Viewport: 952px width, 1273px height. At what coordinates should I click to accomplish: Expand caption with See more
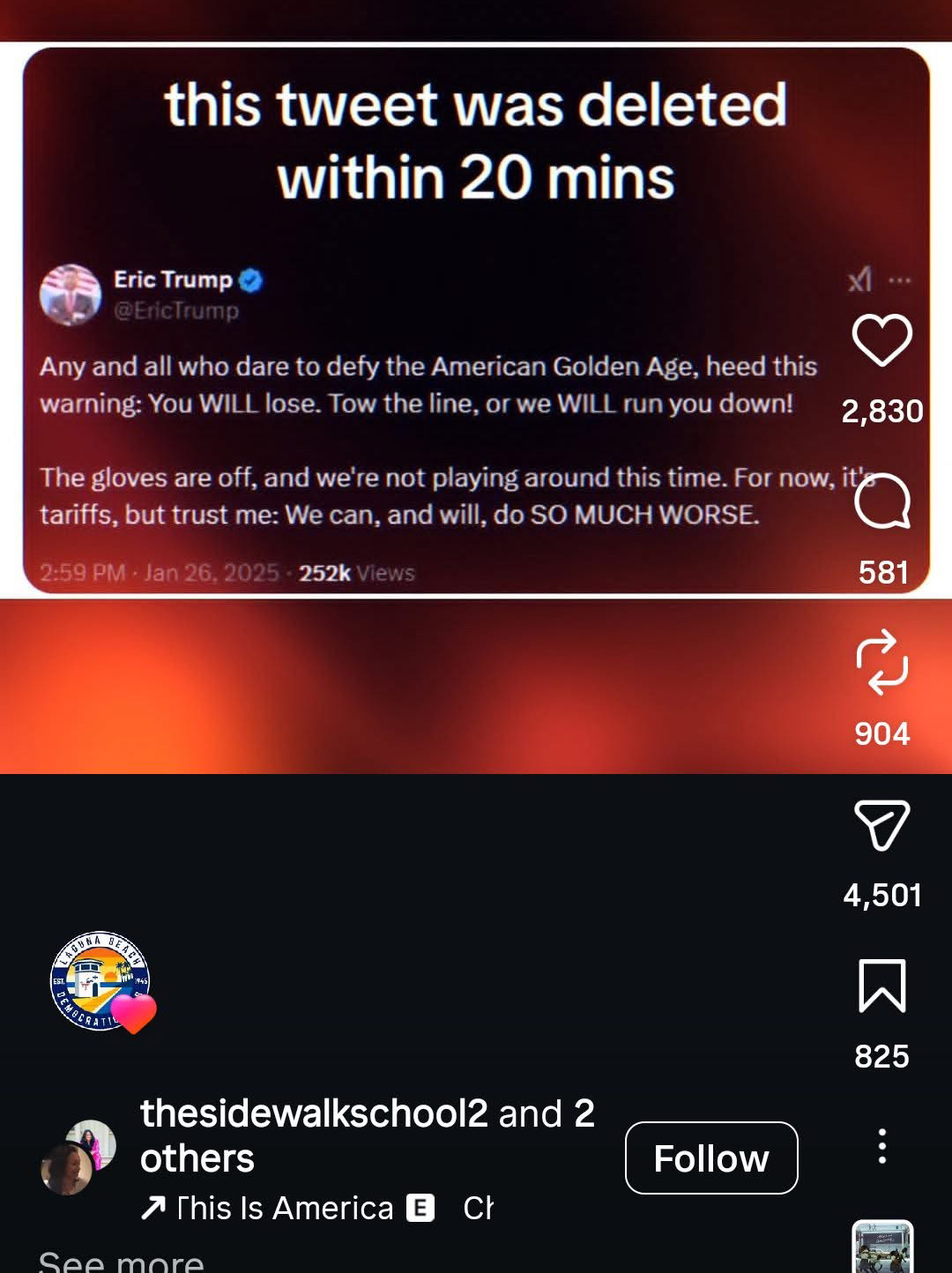tap(121, 1261)
